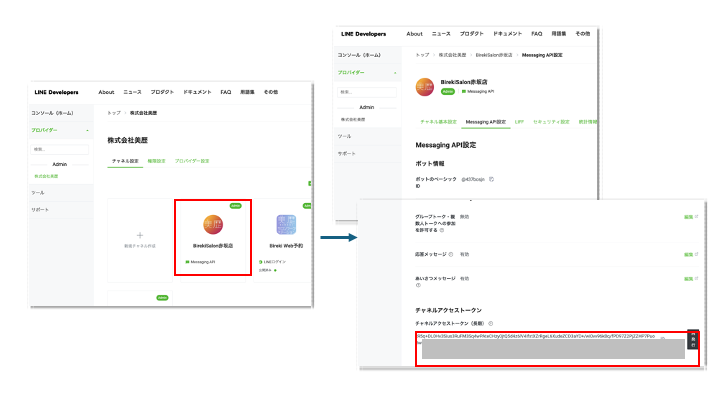
Task: Click 株式会社美歴 breadcrumb in right window
Action: (x=453, y=54)
